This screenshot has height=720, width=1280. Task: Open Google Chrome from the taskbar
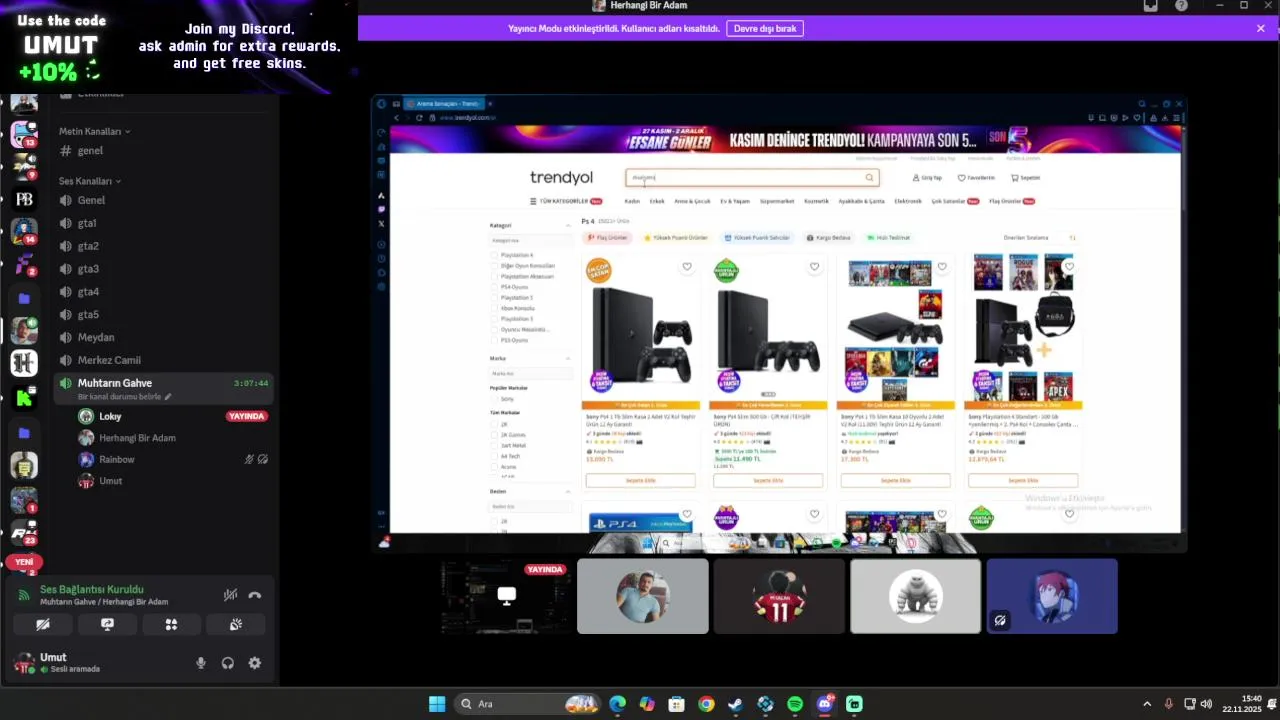coord(706,704)
